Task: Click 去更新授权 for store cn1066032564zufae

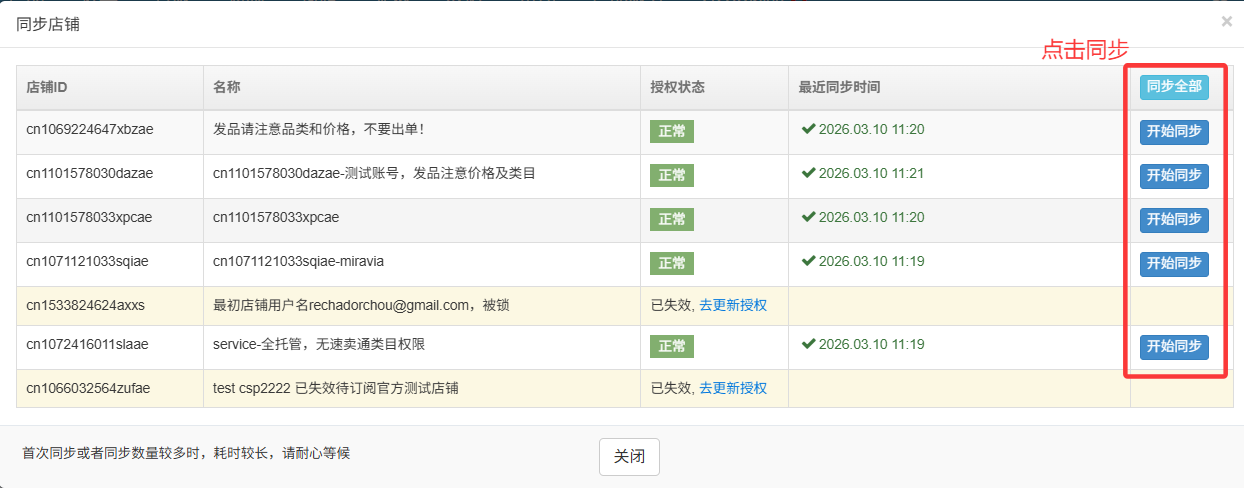Action: 732,388
